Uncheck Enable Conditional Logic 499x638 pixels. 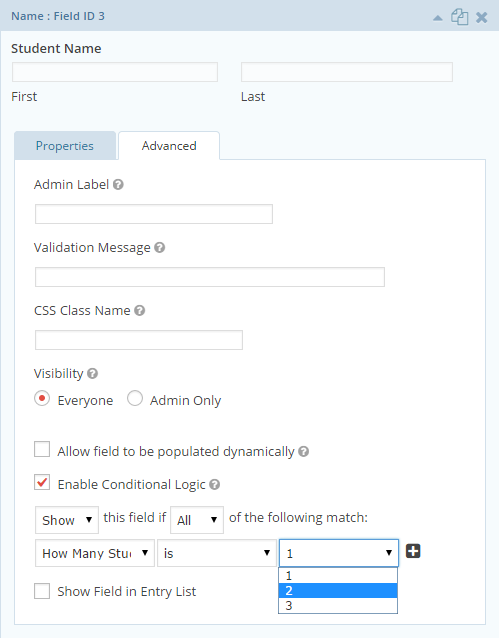coord(42,482)
